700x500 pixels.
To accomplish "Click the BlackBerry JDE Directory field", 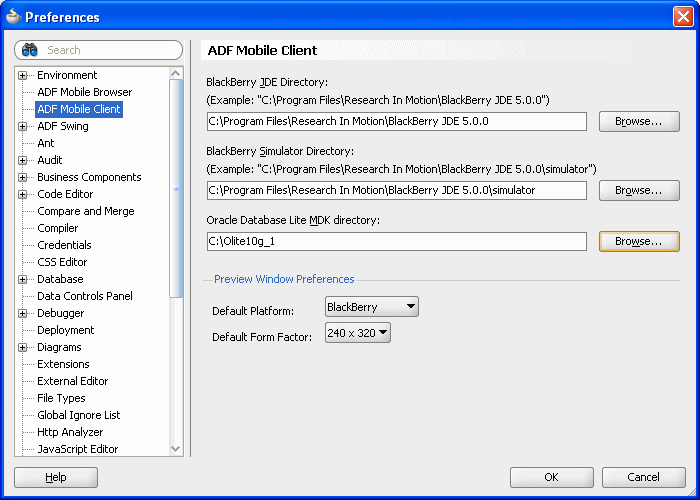I will (396, 121).
